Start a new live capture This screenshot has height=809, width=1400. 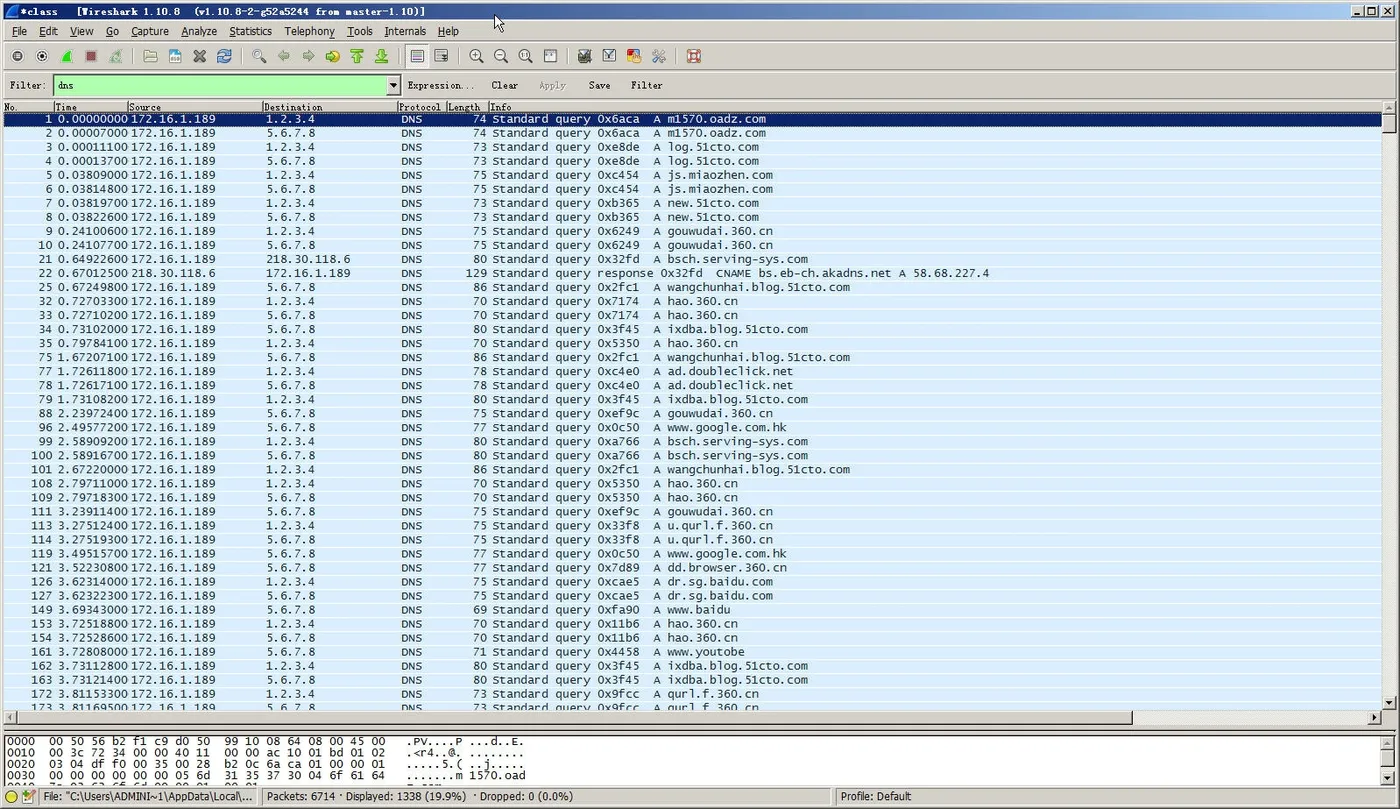[x=66, y=57]
